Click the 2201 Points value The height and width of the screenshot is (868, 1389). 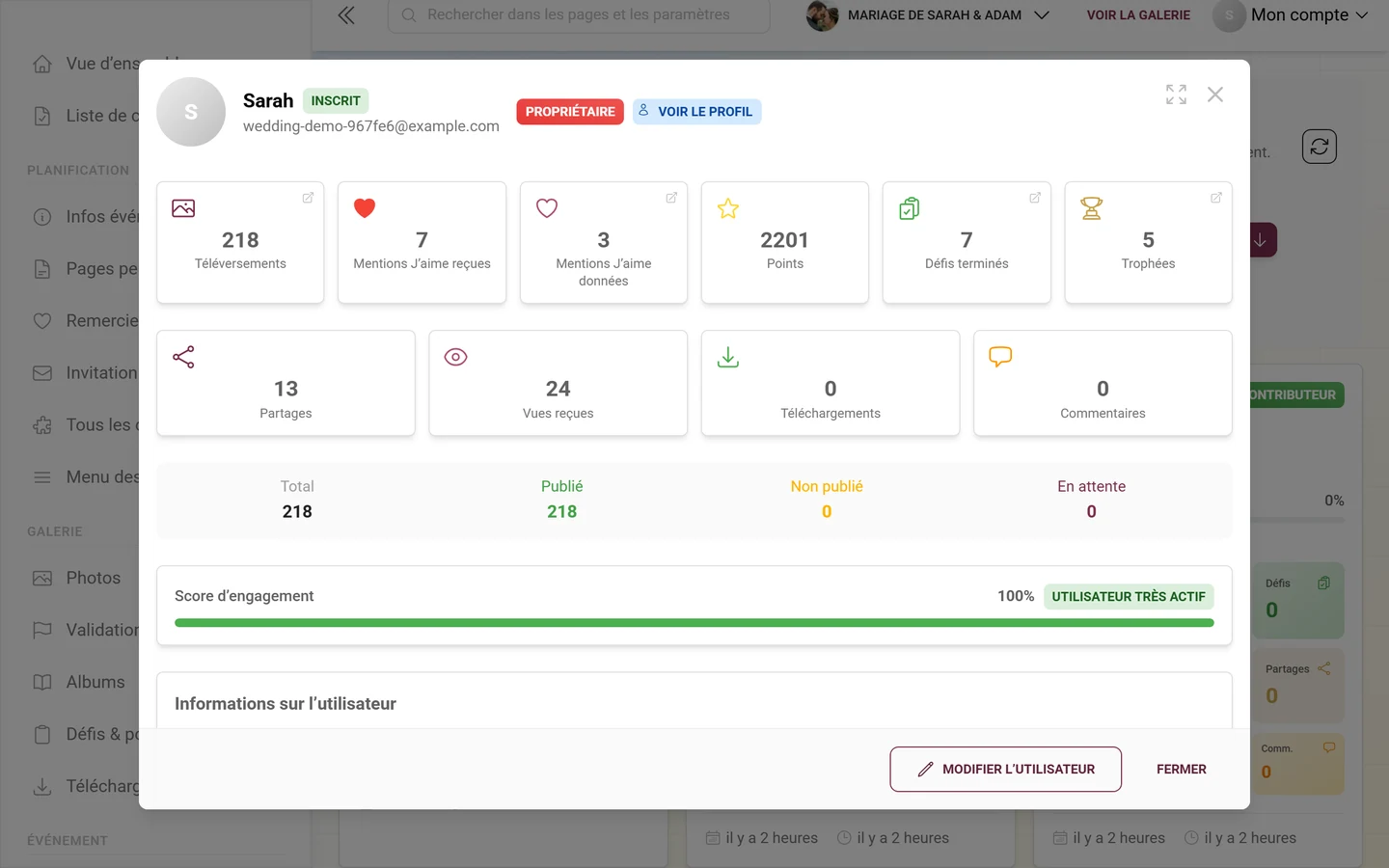coord(785,240)
